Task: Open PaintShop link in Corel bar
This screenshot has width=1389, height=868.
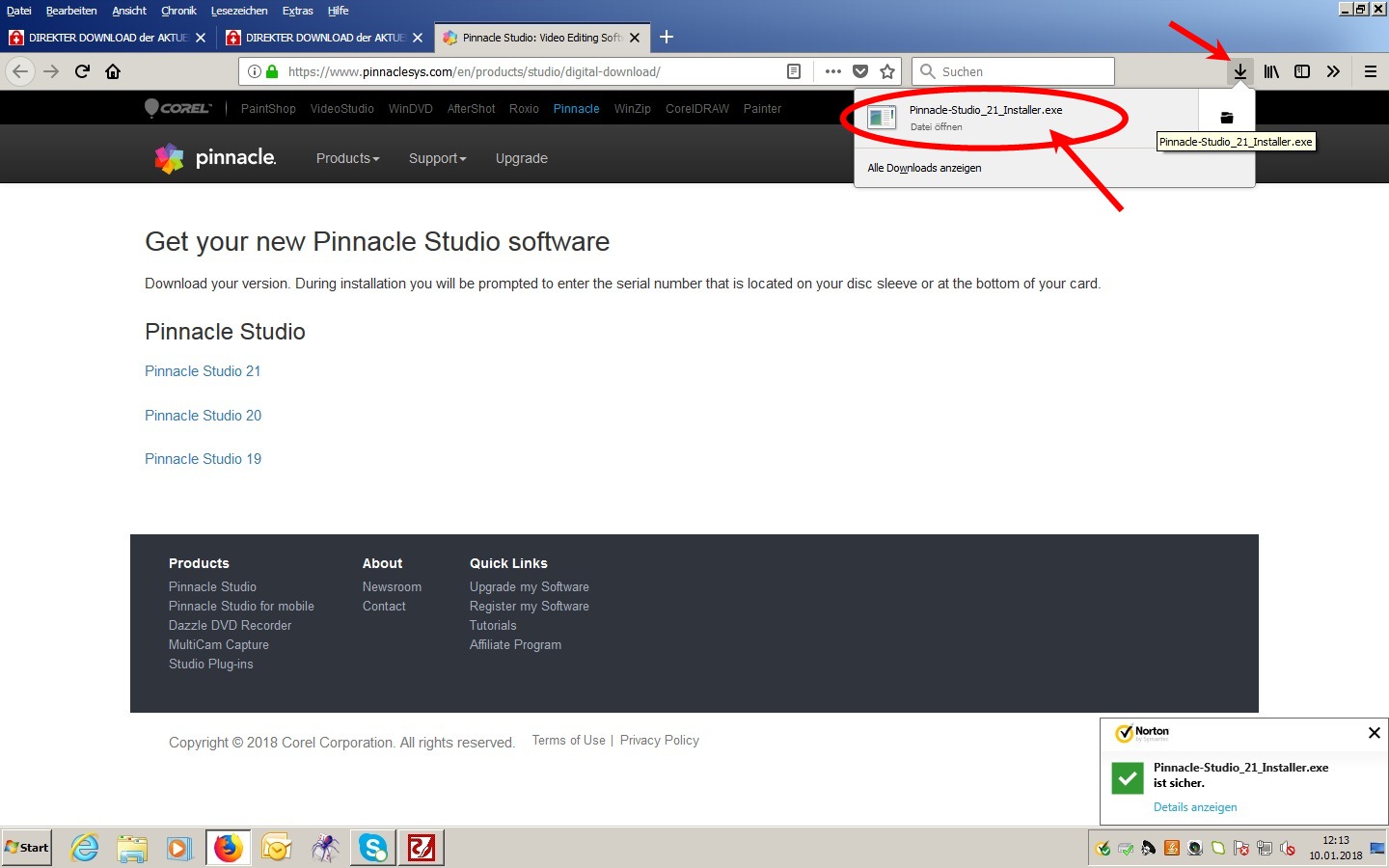Action: [x=268, y=109]
